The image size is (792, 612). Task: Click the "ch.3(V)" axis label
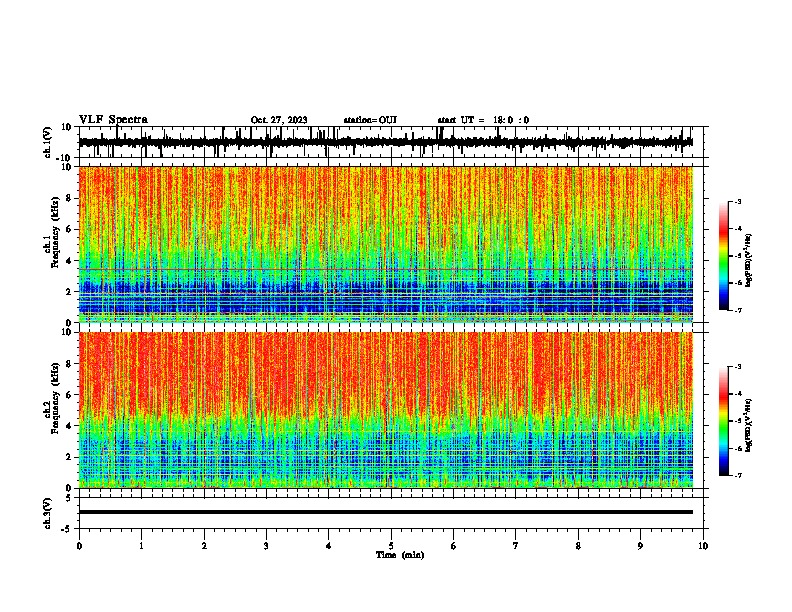[x=48, y=513]
